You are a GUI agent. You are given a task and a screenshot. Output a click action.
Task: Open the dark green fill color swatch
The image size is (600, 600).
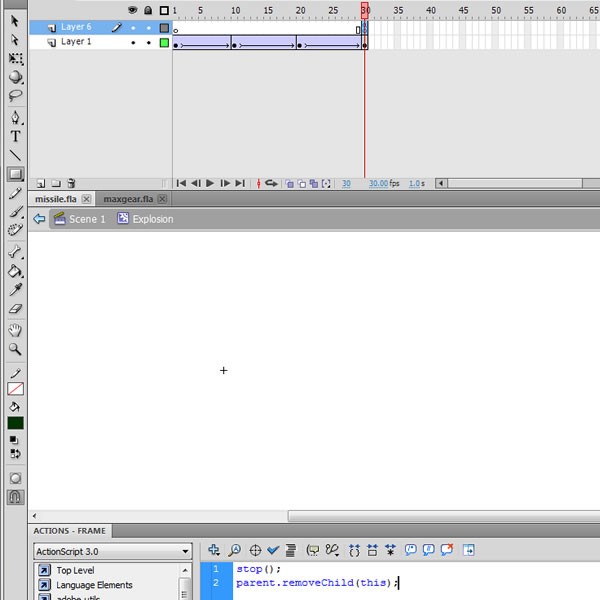tap(15, 423)
